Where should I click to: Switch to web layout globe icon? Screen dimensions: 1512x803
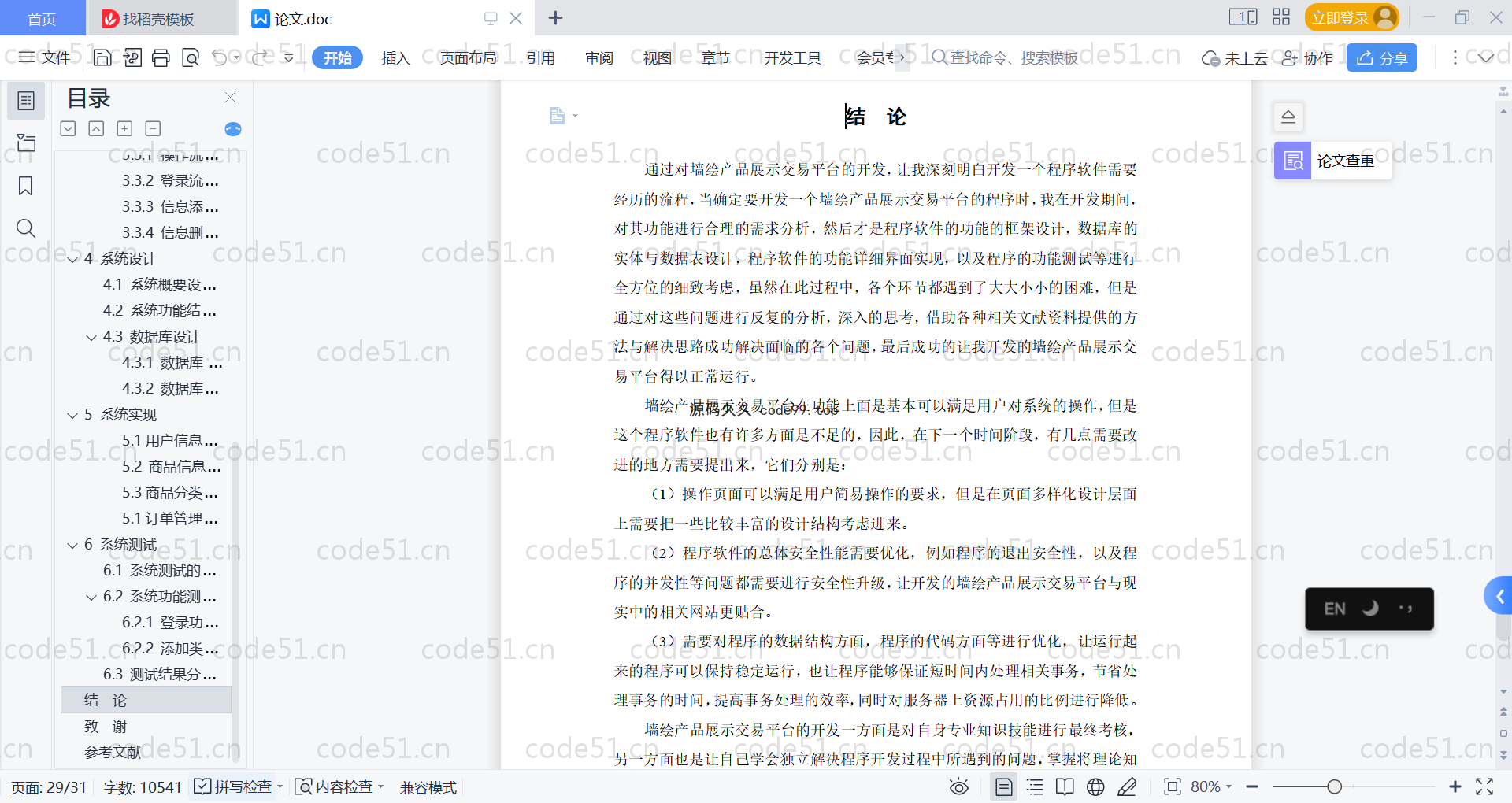coord(1095,786)
